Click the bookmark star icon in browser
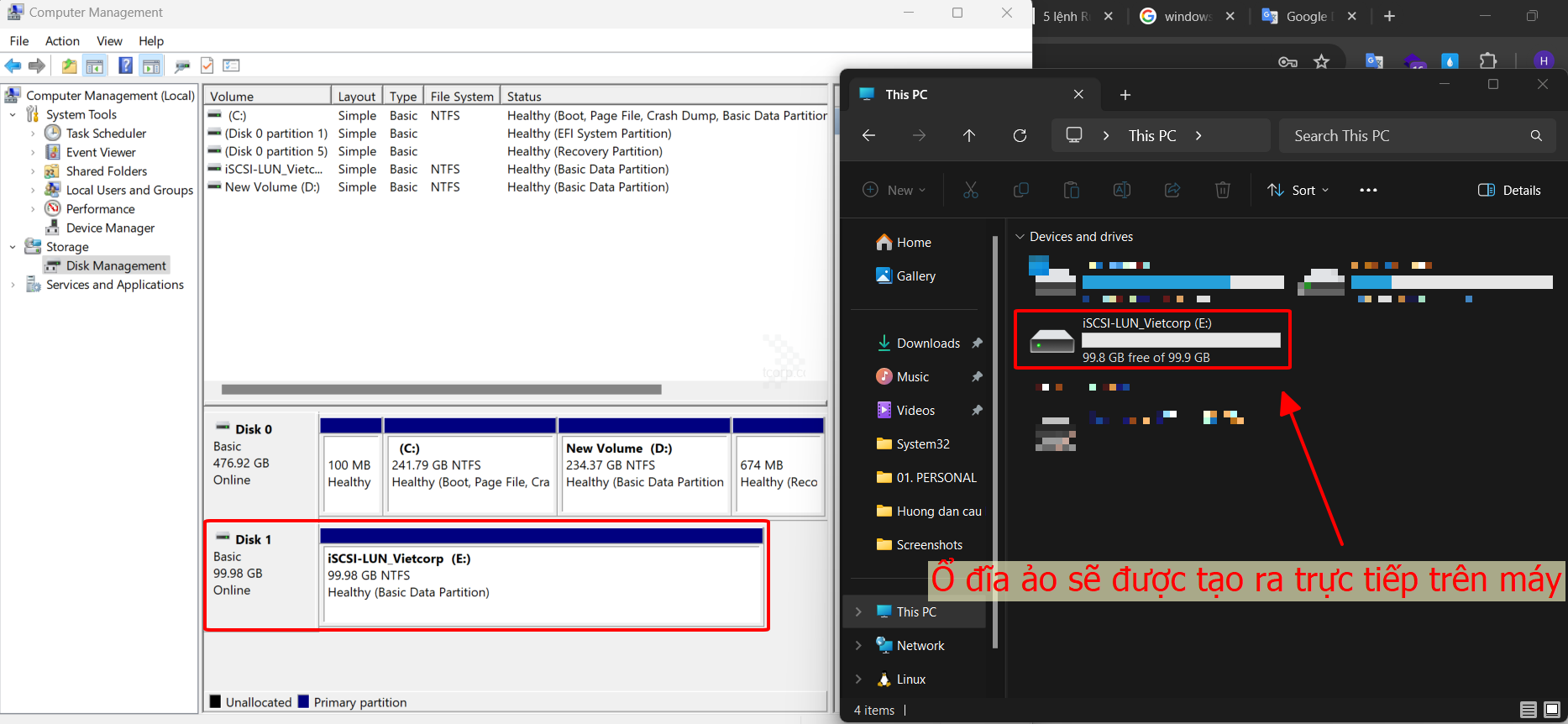The width and height of the screenshot is (1568, 724). click(x=1321, y=61)
